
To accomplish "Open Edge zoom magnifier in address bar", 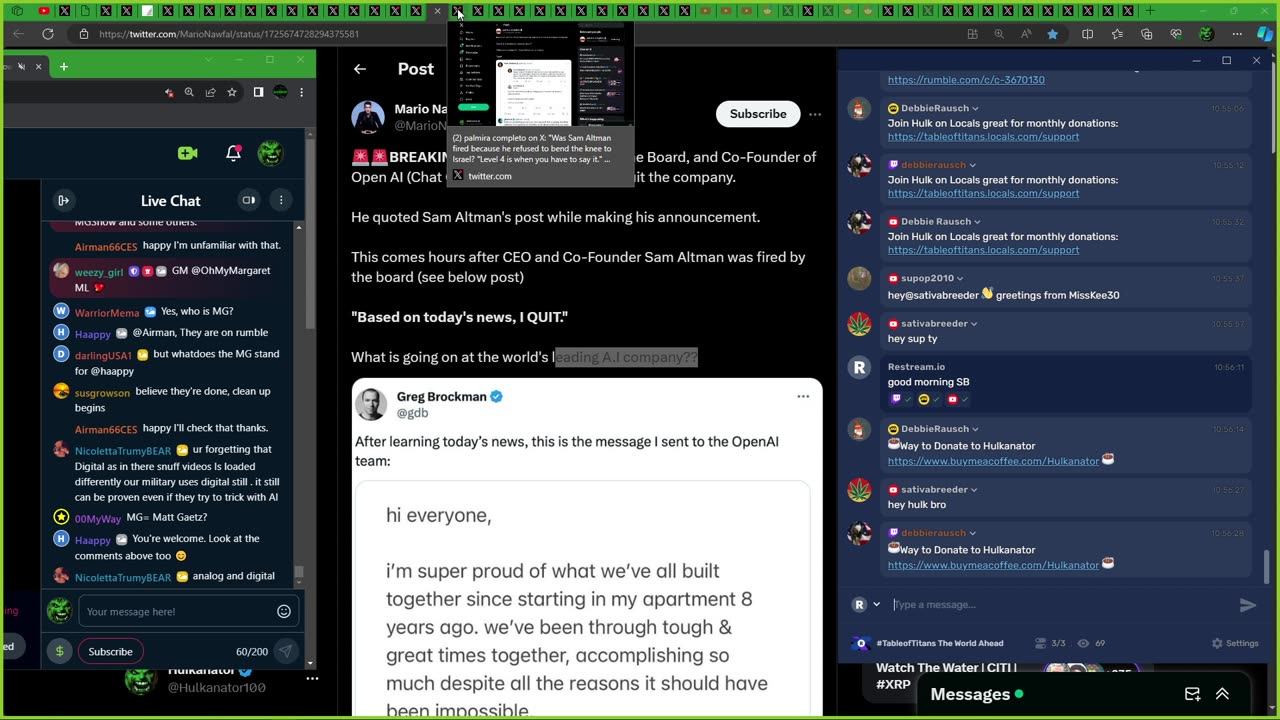I will 999,34.
